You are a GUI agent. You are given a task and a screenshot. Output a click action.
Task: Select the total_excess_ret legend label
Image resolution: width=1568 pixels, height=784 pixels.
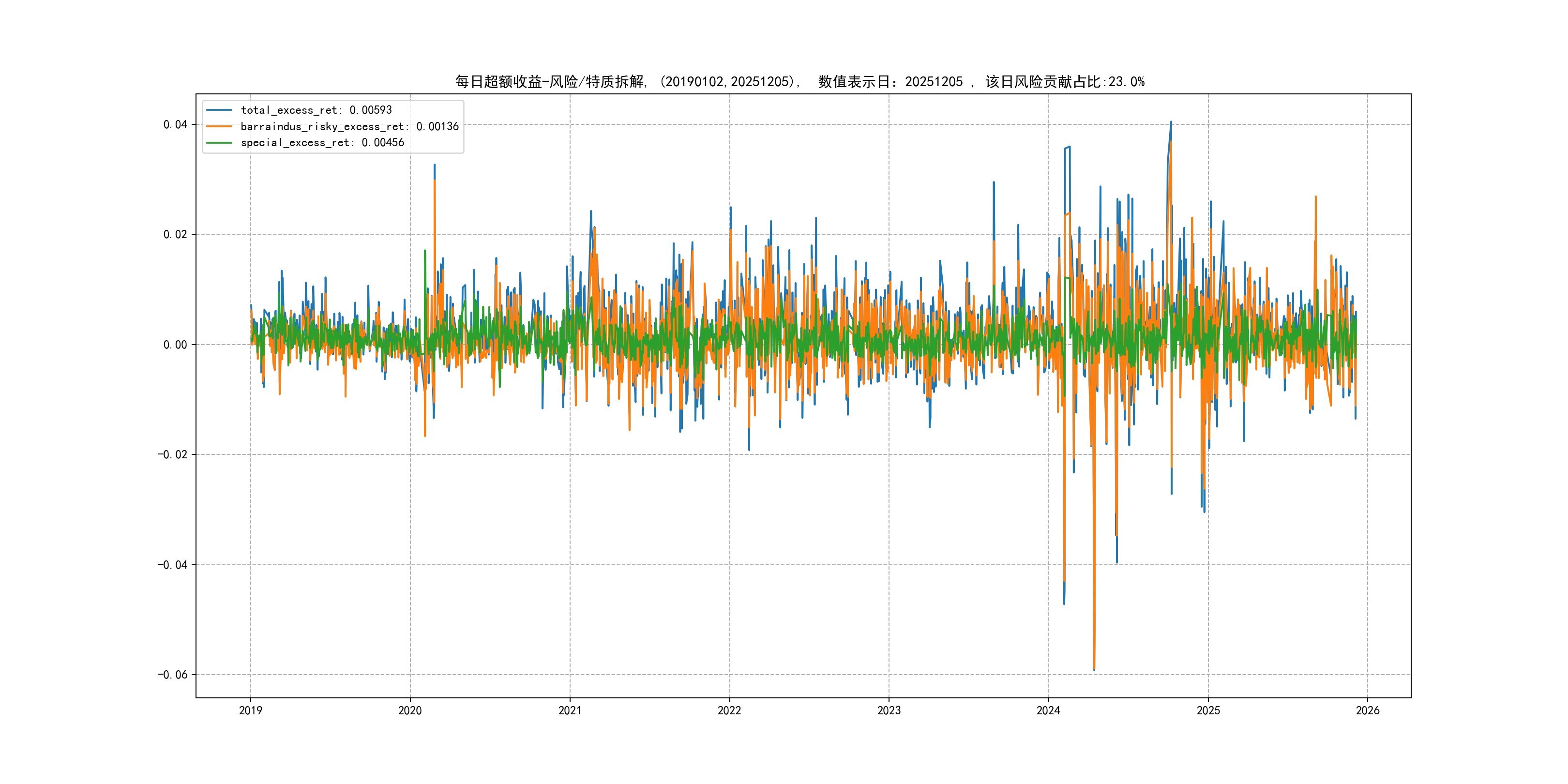(316, 110)
